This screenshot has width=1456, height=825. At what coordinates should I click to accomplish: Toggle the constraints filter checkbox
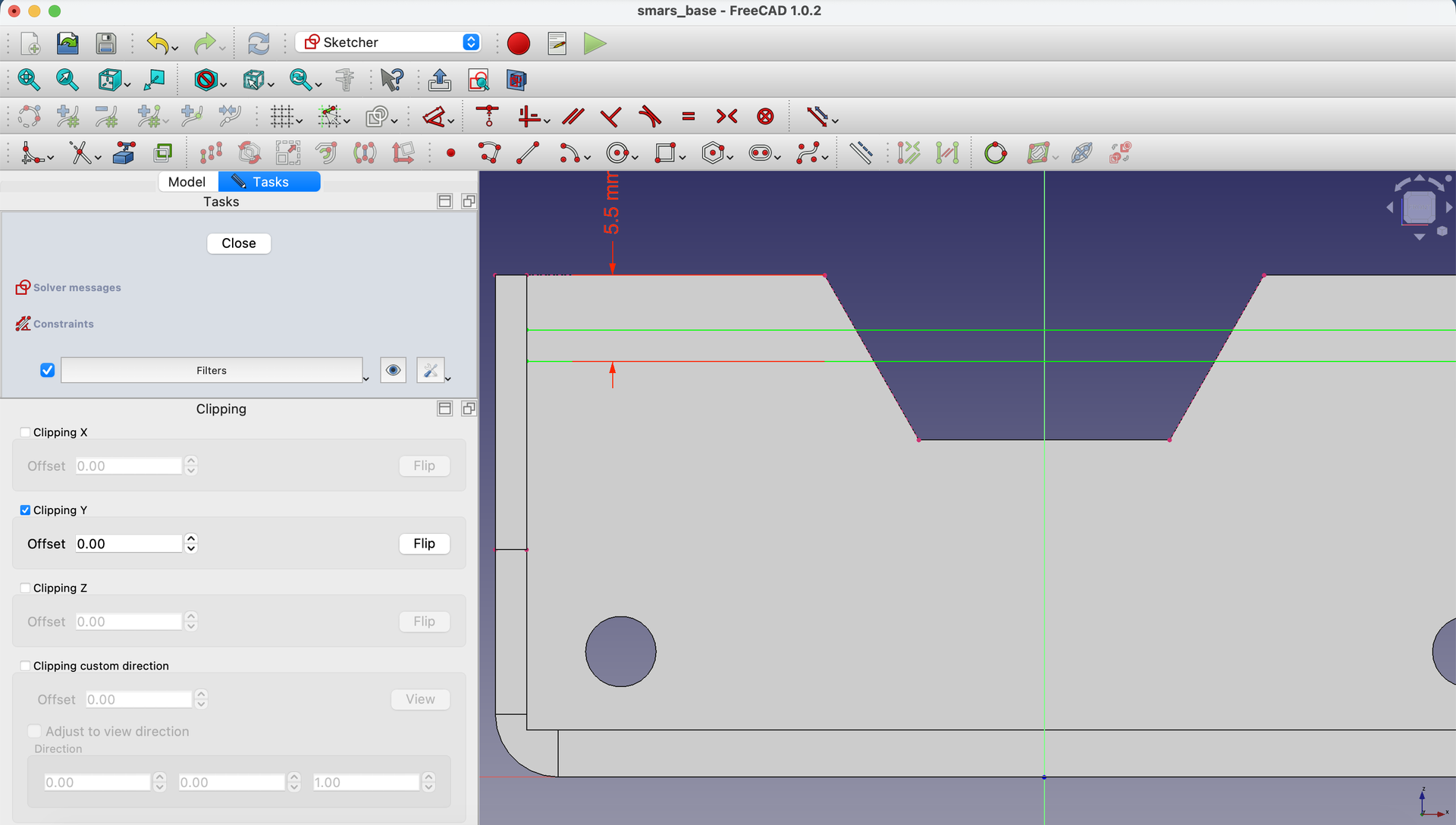click(47, 370)
